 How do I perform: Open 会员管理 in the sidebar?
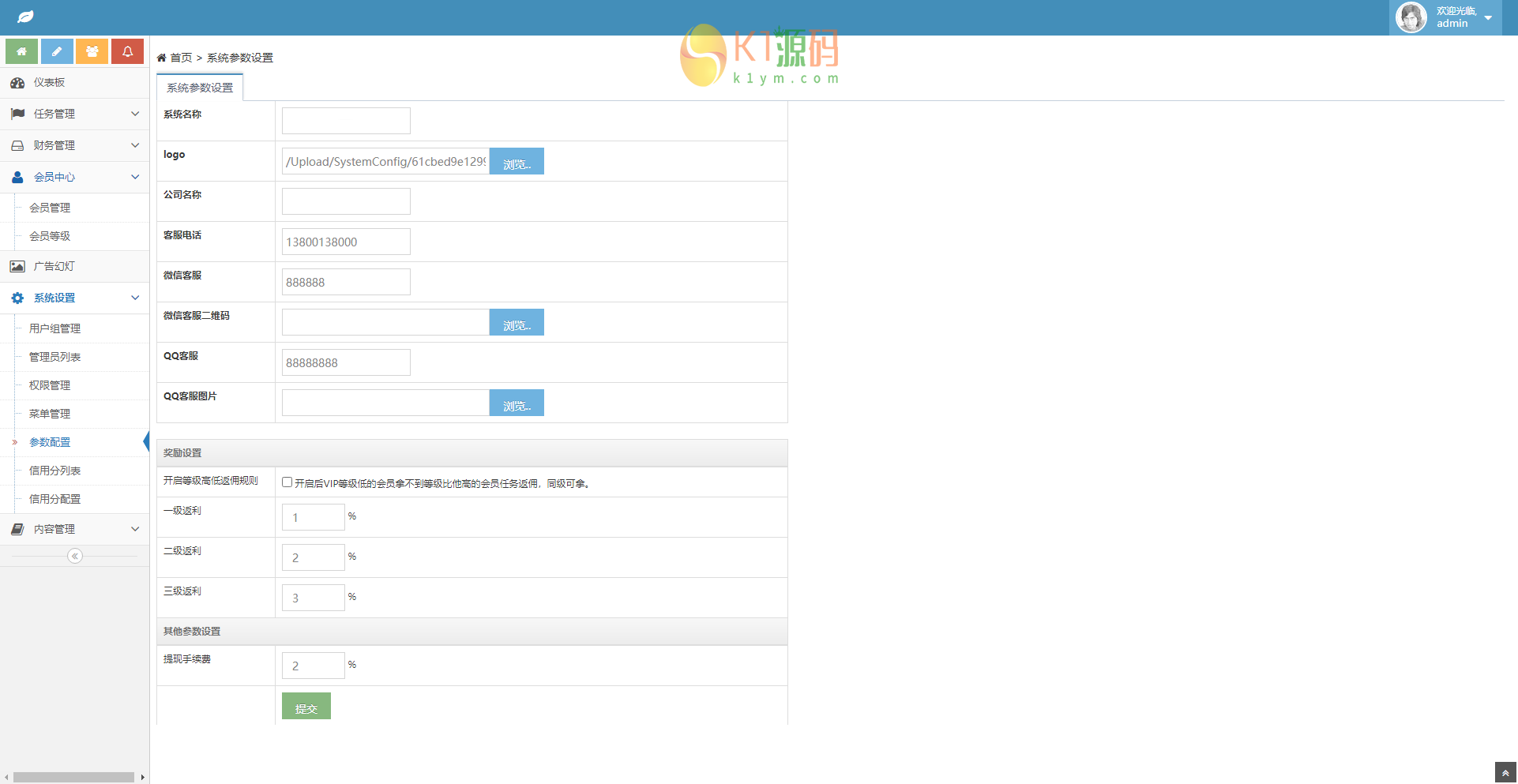tap(50, 208)
